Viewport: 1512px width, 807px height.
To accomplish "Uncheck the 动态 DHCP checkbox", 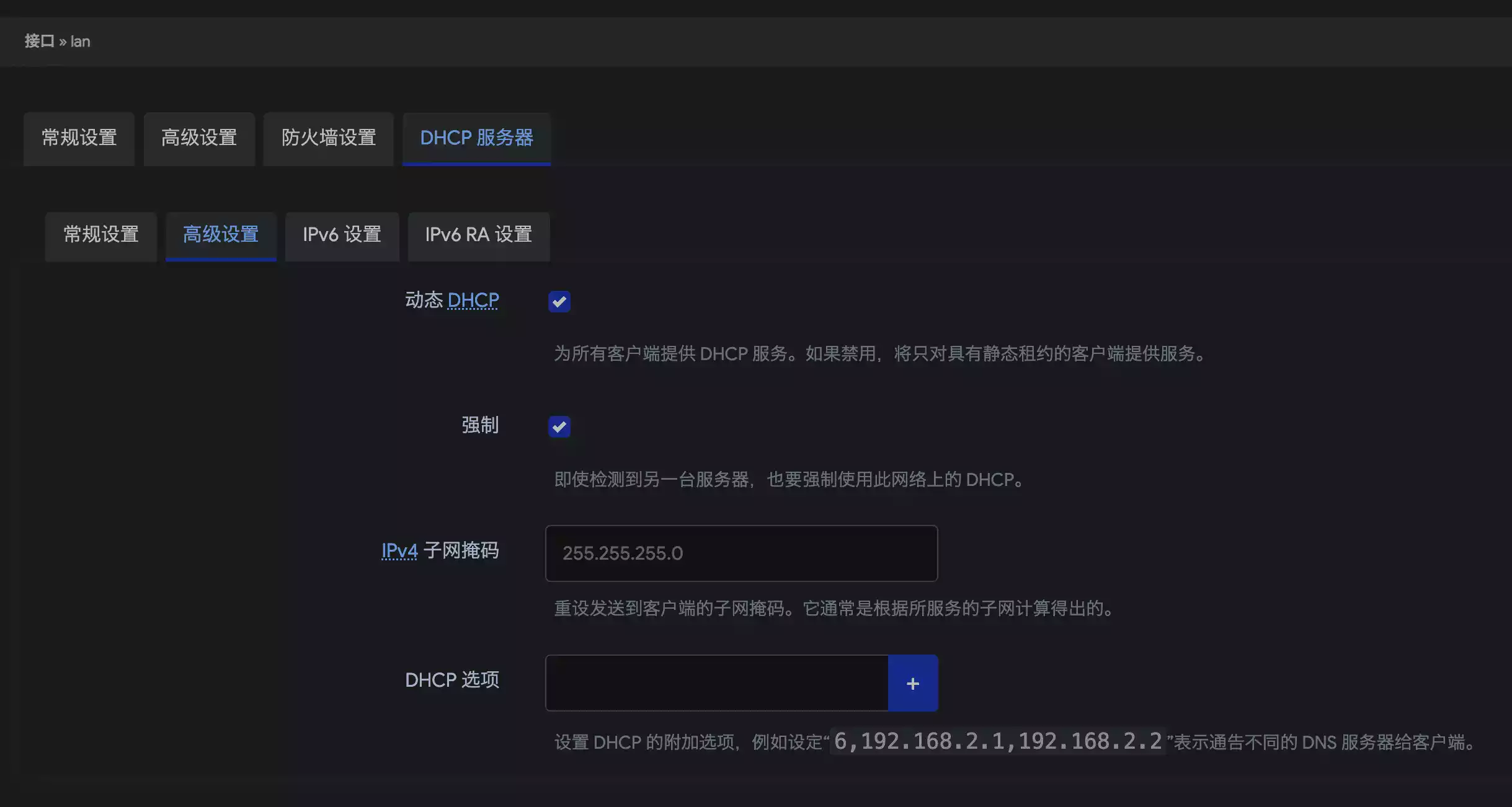I will click(x=559, y=302).
